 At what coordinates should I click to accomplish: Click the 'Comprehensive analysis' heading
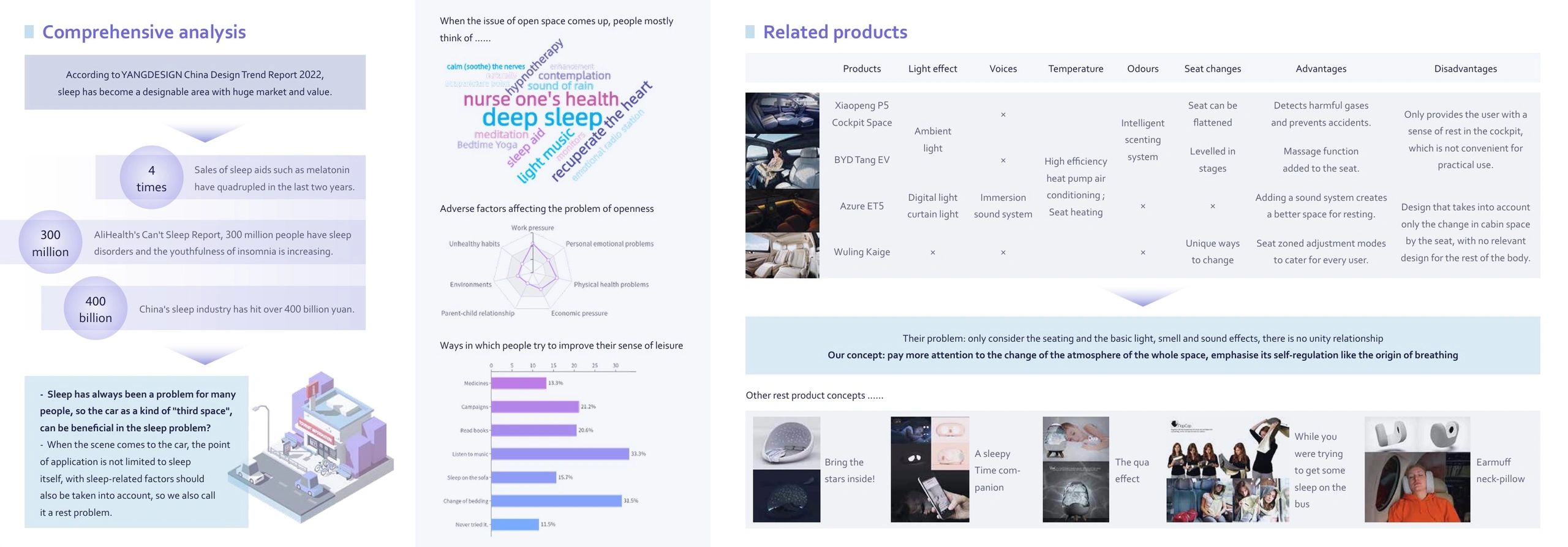[x=144, y=32]
